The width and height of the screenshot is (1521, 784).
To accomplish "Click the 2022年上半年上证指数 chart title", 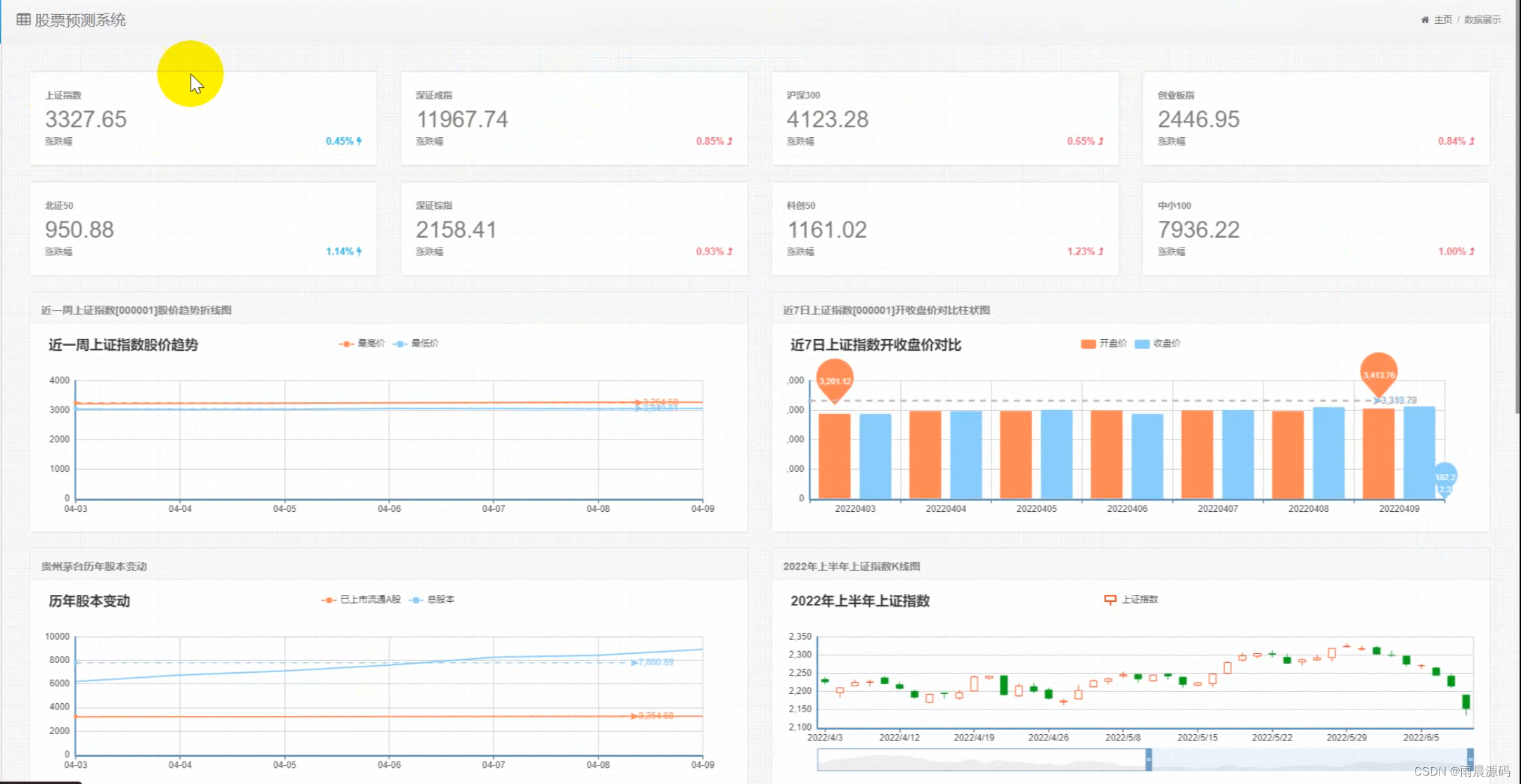I will coord(860,601).
